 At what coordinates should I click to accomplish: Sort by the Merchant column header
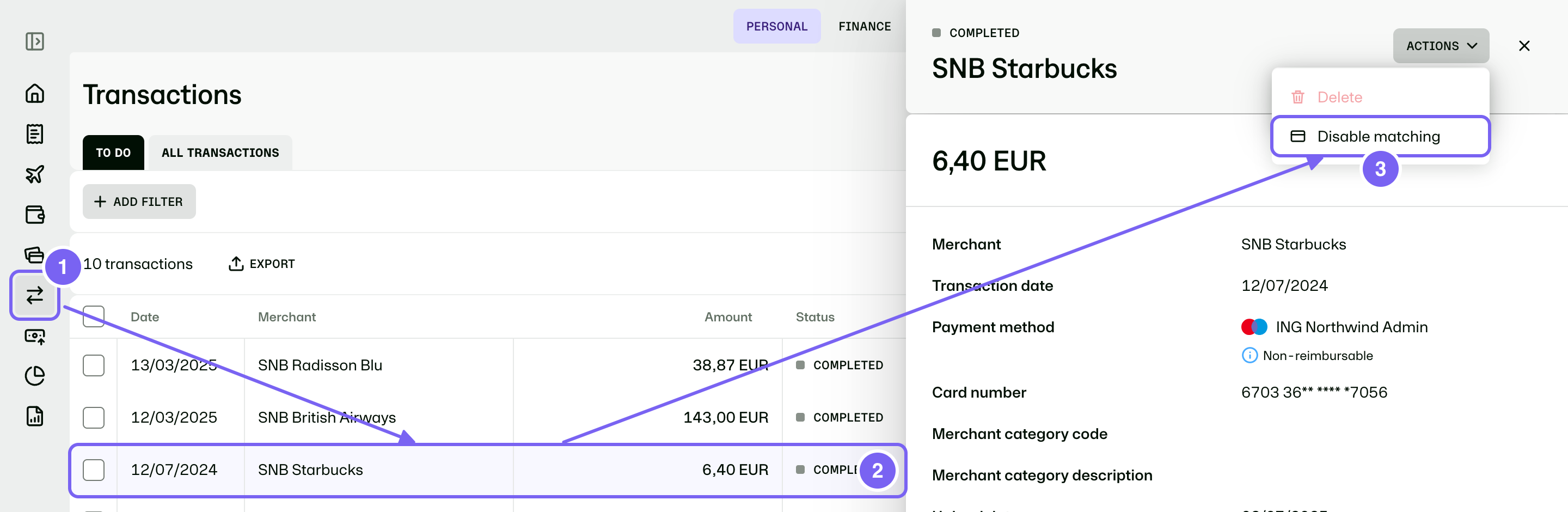point(287,316)
